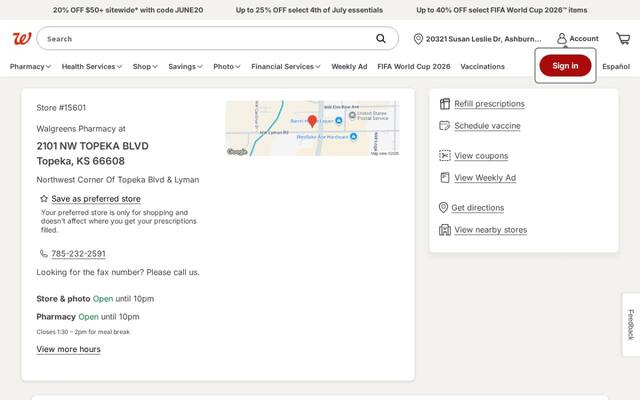Open the Weekly Ad nav item
640x400 pixels.
point(349,67)
